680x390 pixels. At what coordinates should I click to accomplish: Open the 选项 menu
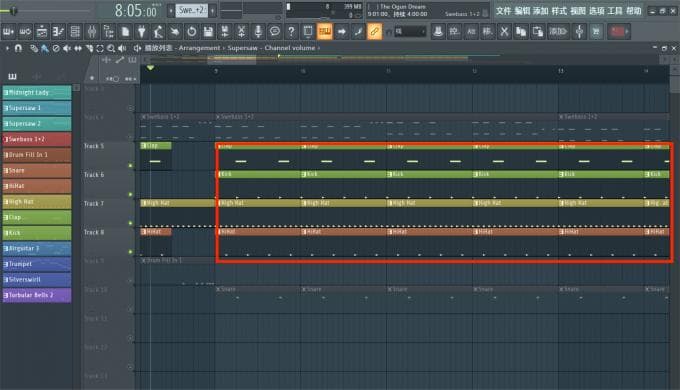(596, 11)
